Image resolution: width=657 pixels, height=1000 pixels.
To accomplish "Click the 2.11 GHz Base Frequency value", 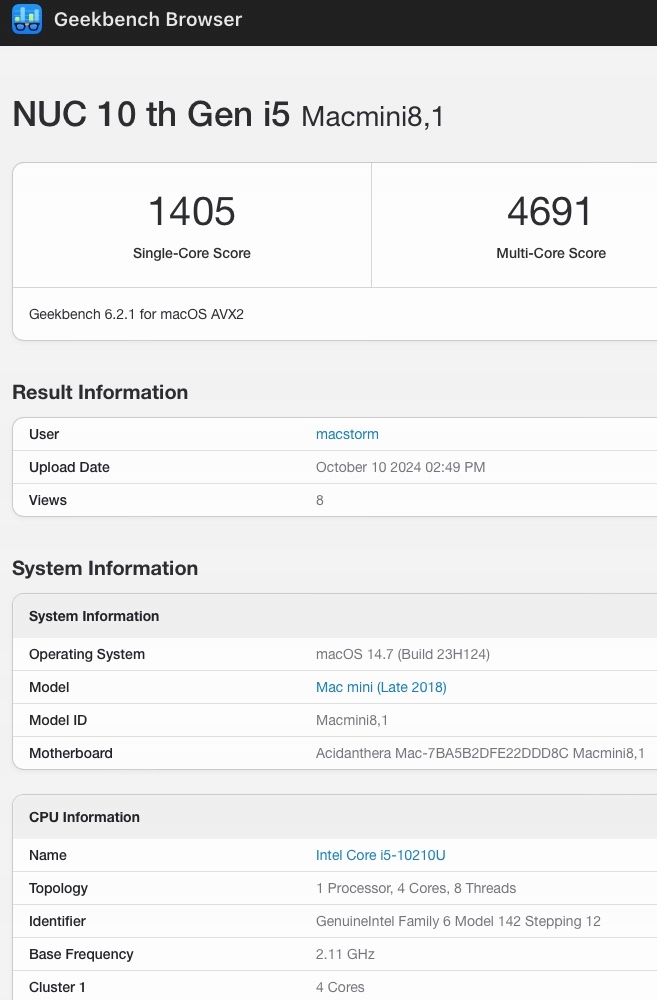I will pyautogui.click(x=345, y=954).
